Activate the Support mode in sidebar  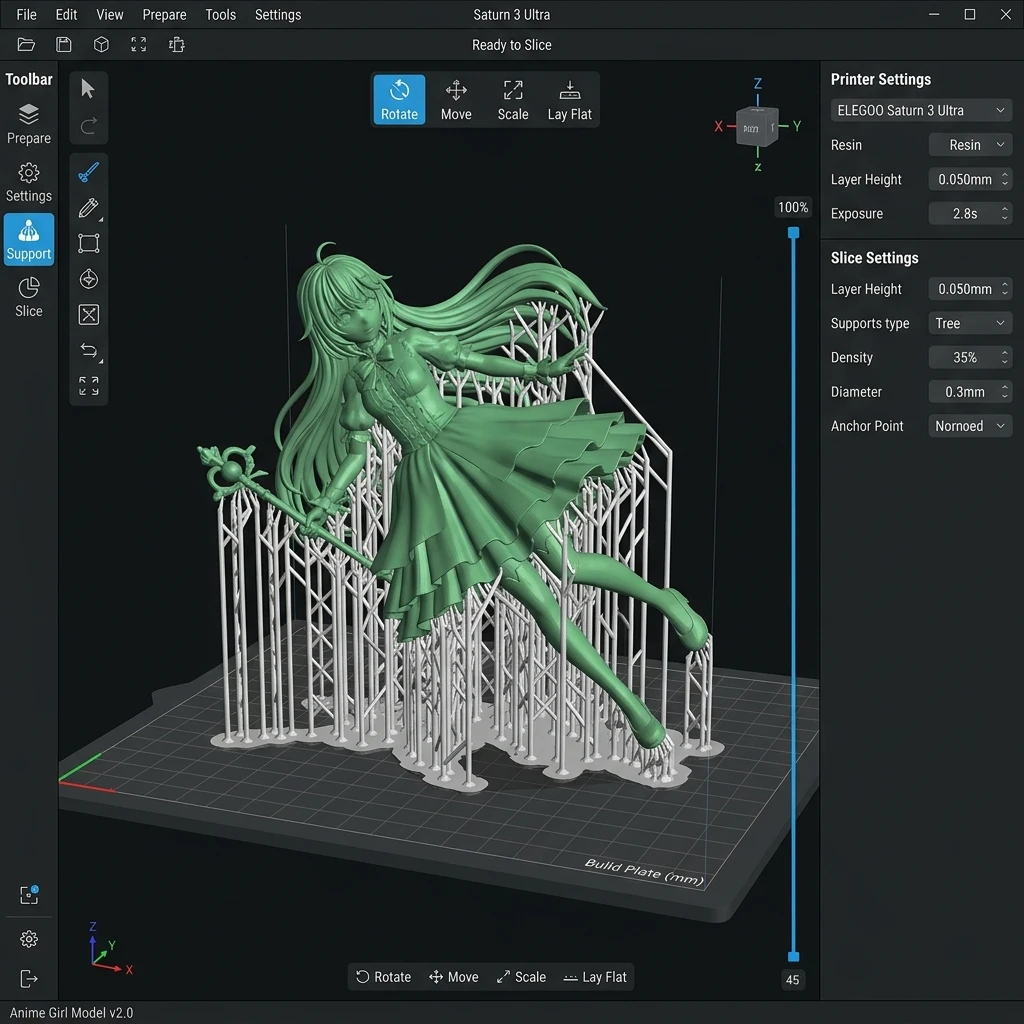[x=29, y=240]
